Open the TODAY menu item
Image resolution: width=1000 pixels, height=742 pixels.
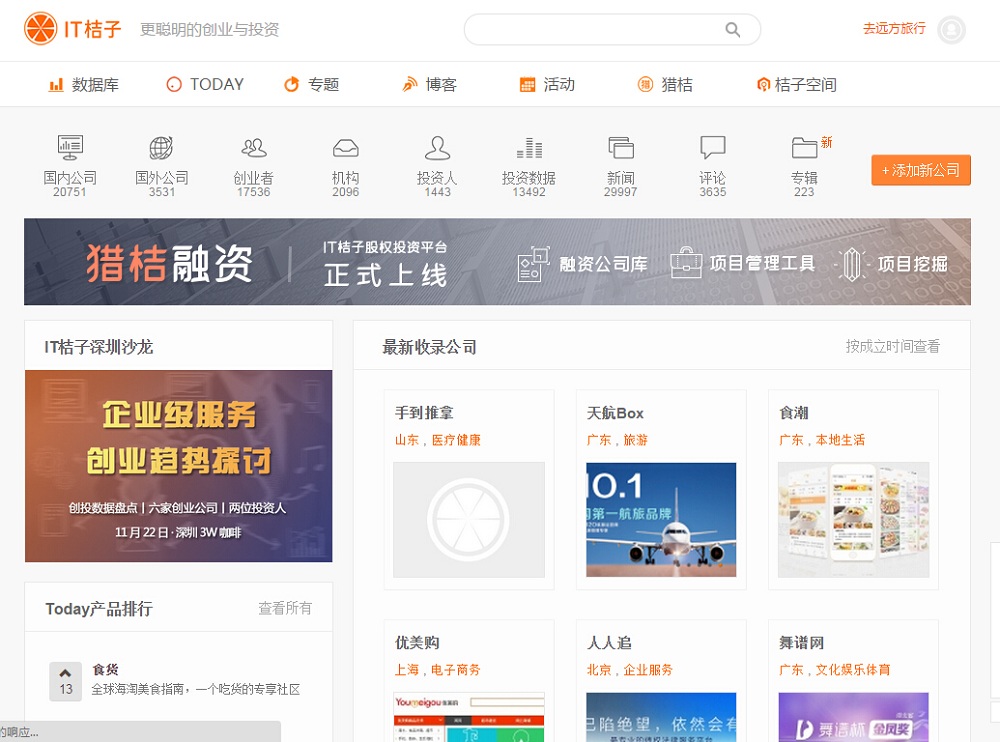205,84
